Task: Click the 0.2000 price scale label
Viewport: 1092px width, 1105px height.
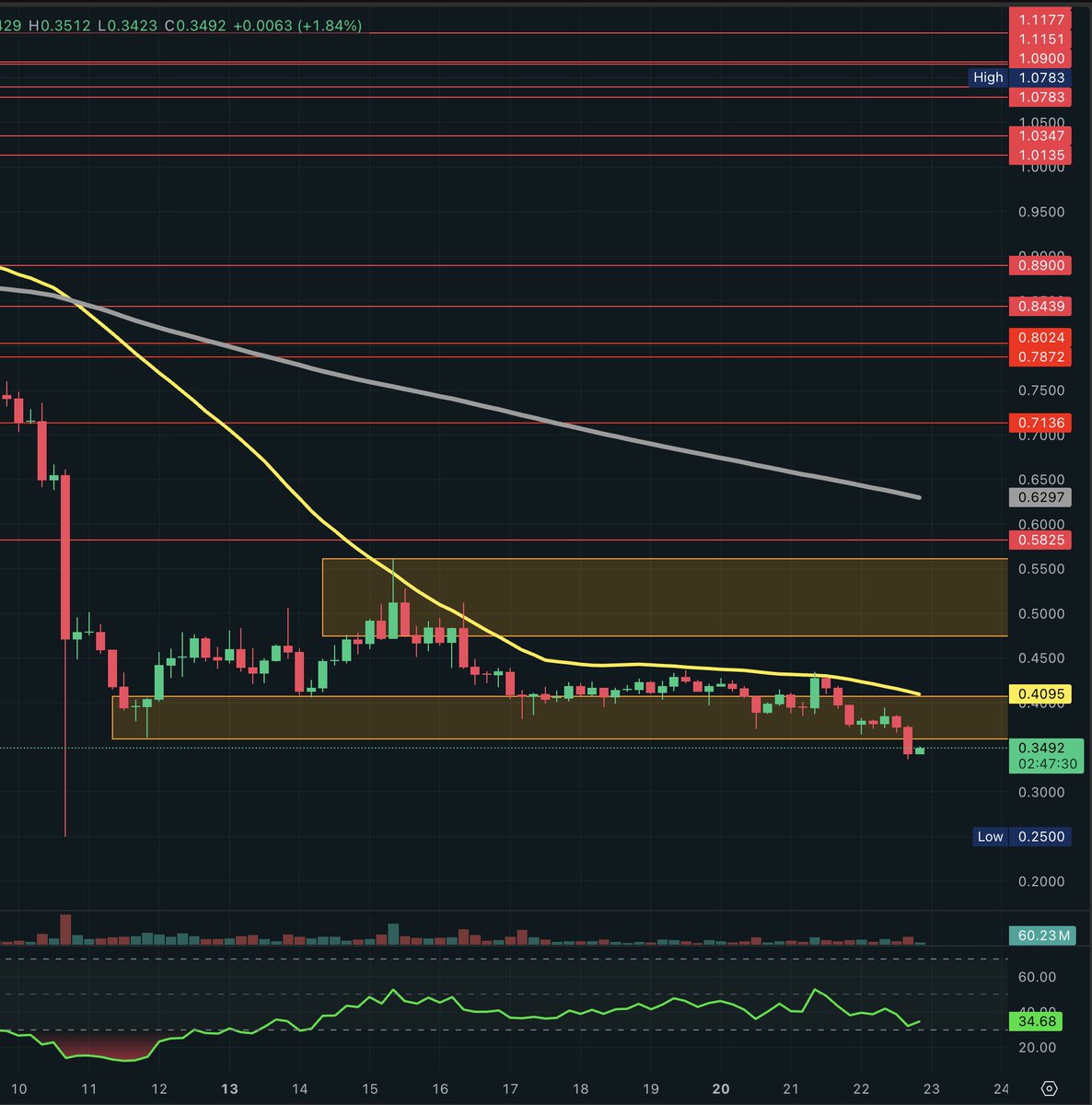Action: click(1041, 881)
